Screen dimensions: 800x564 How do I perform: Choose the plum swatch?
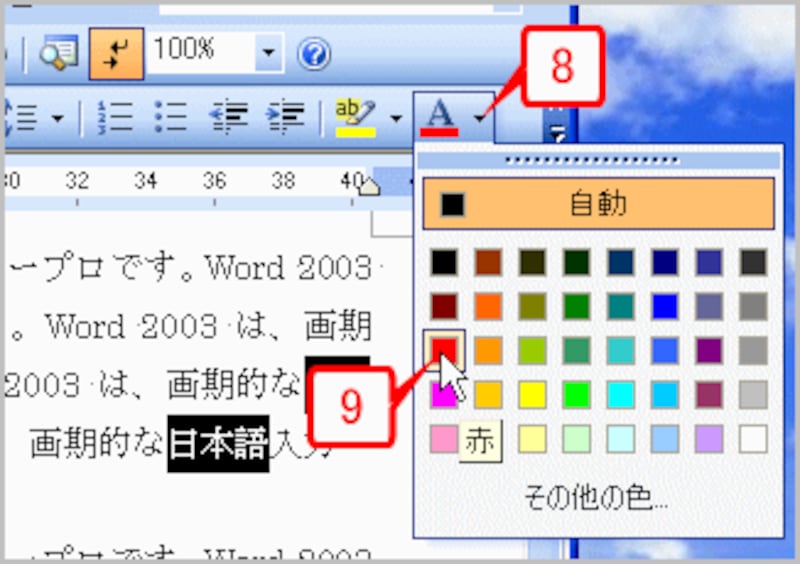[x=709, y=395]
